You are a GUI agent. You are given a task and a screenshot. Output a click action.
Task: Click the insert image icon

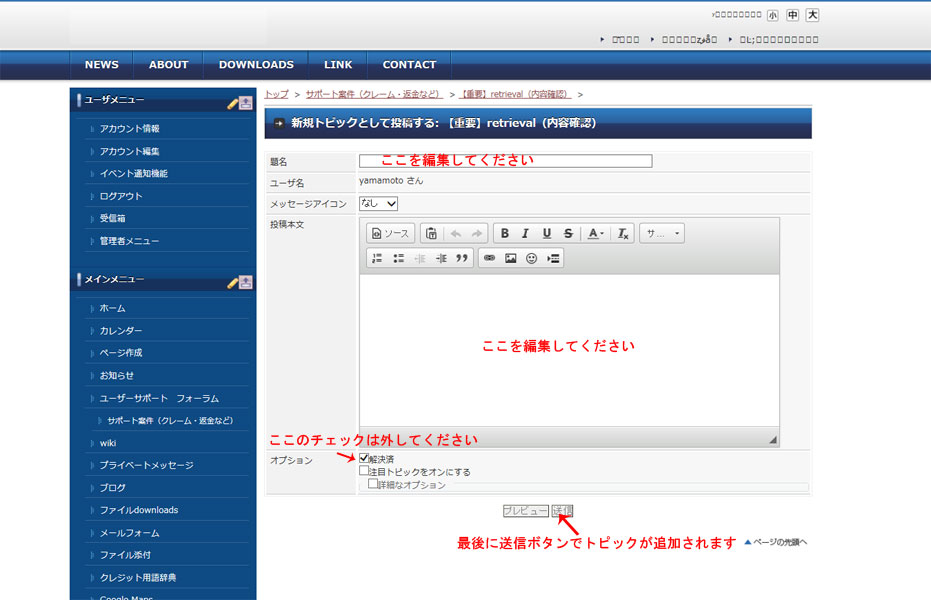coord(511,258)
